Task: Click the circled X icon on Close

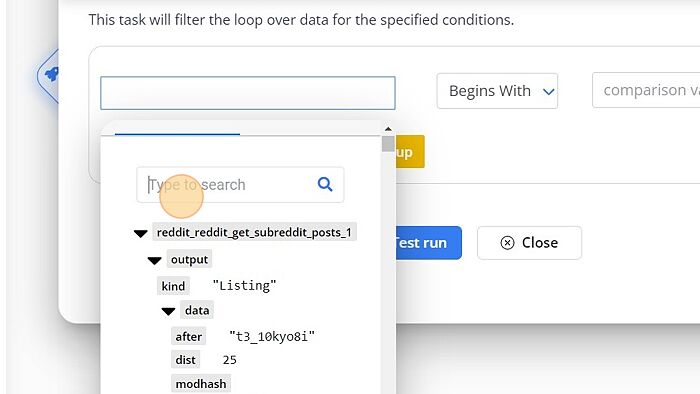Action: (x=507, y=243)
